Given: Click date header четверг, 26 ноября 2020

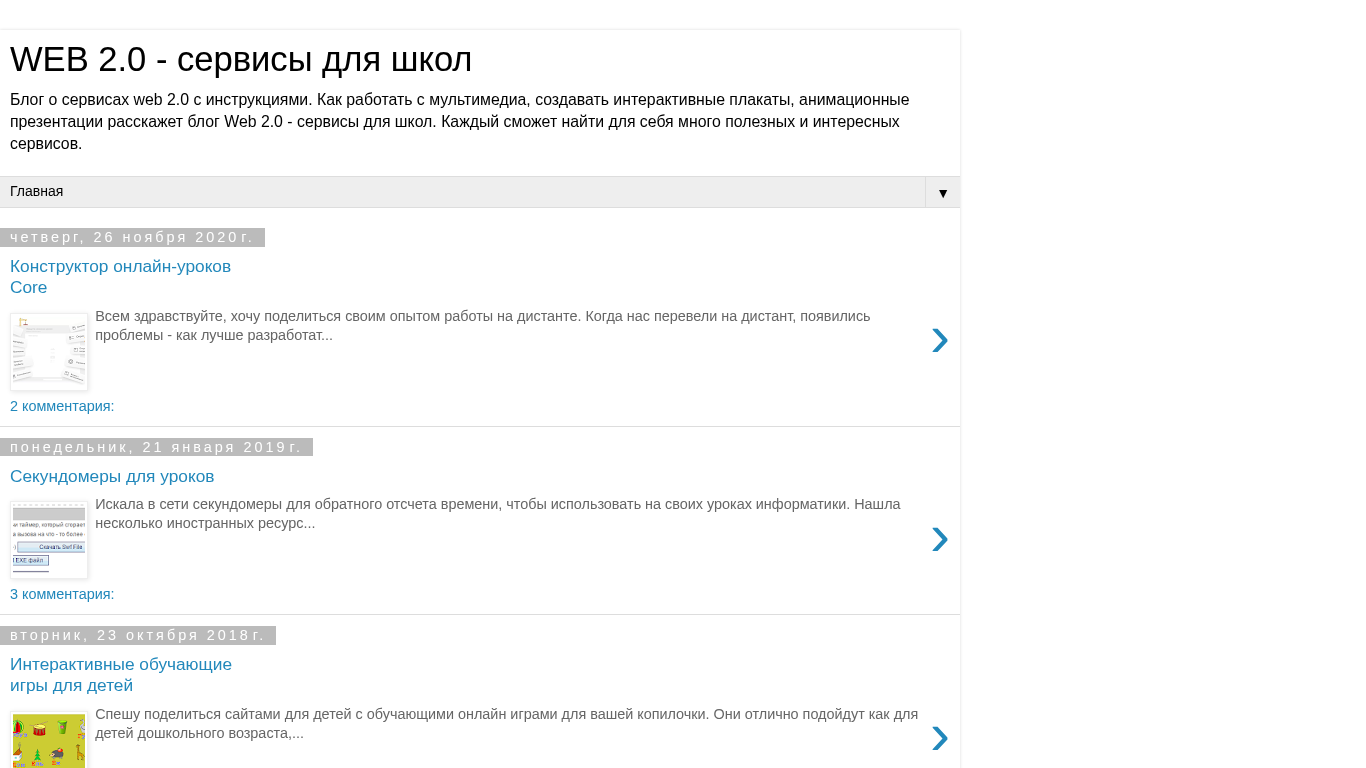Looking at the screenshot, I should [x=132, y=237].
